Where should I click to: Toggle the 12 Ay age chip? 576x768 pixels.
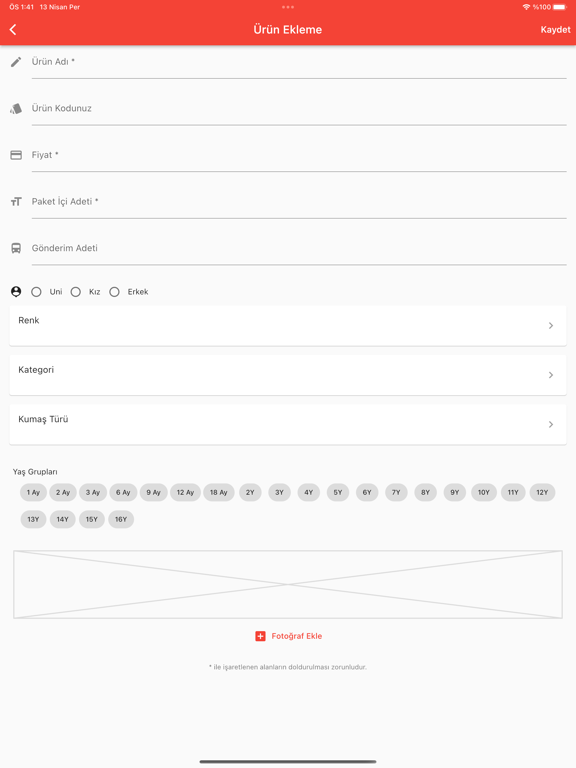[185, 492]
